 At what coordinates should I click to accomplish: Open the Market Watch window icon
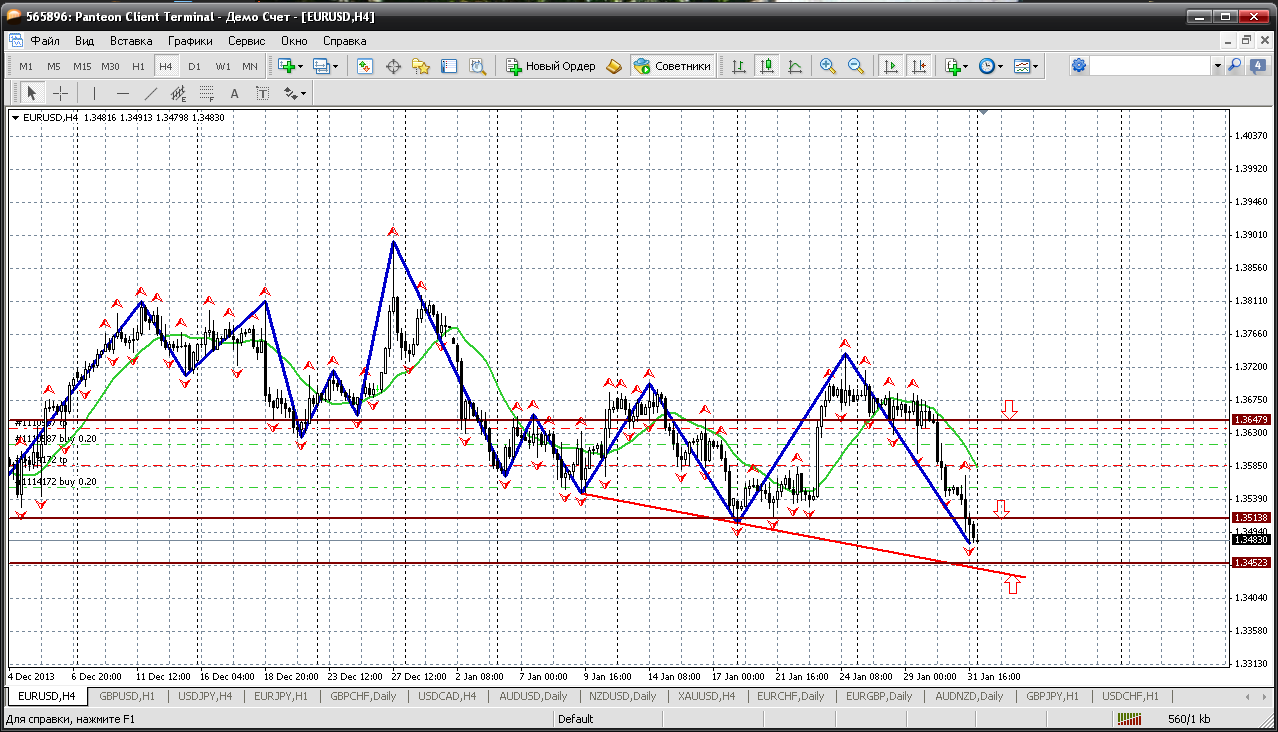pyautogui.click(x=365, y=66)
